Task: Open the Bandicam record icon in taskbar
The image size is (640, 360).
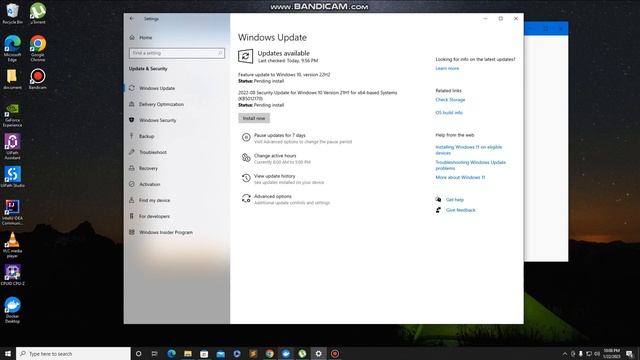Action: [335, 353]
